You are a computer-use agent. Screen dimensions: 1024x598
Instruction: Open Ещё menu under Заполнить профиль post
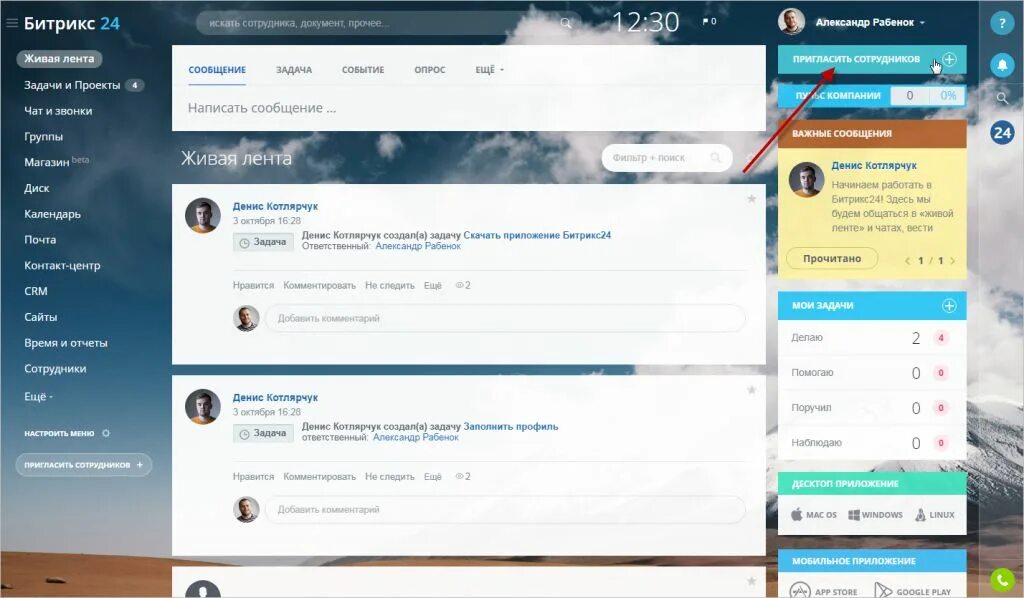pyautogui.click(x=432, y=477)
